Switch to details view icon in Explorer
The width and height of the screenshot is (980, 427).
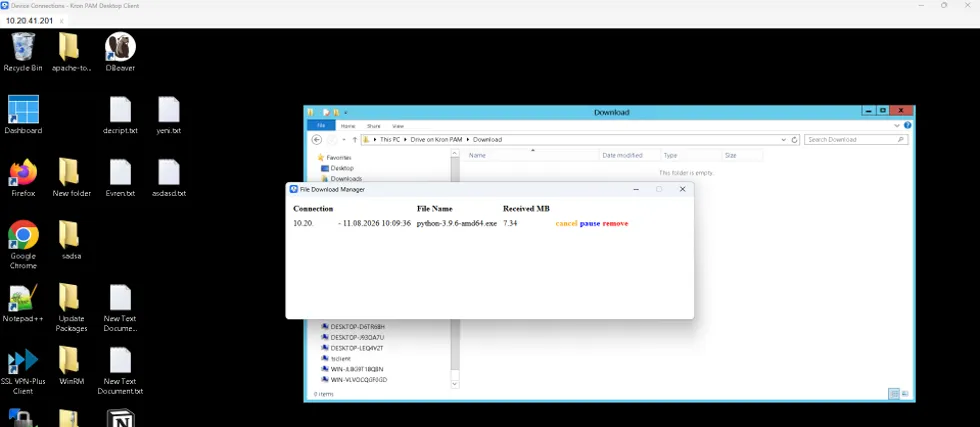point(894,393)
